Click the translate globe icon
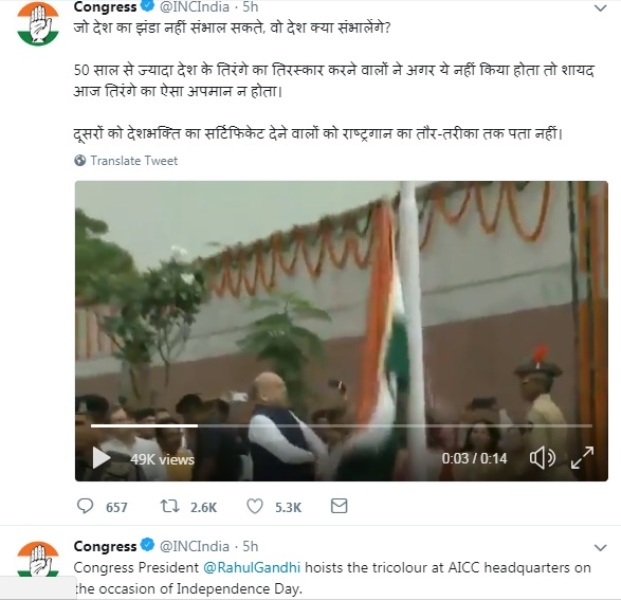This screenshot has height=600, width=621. (x=80, y=160)
